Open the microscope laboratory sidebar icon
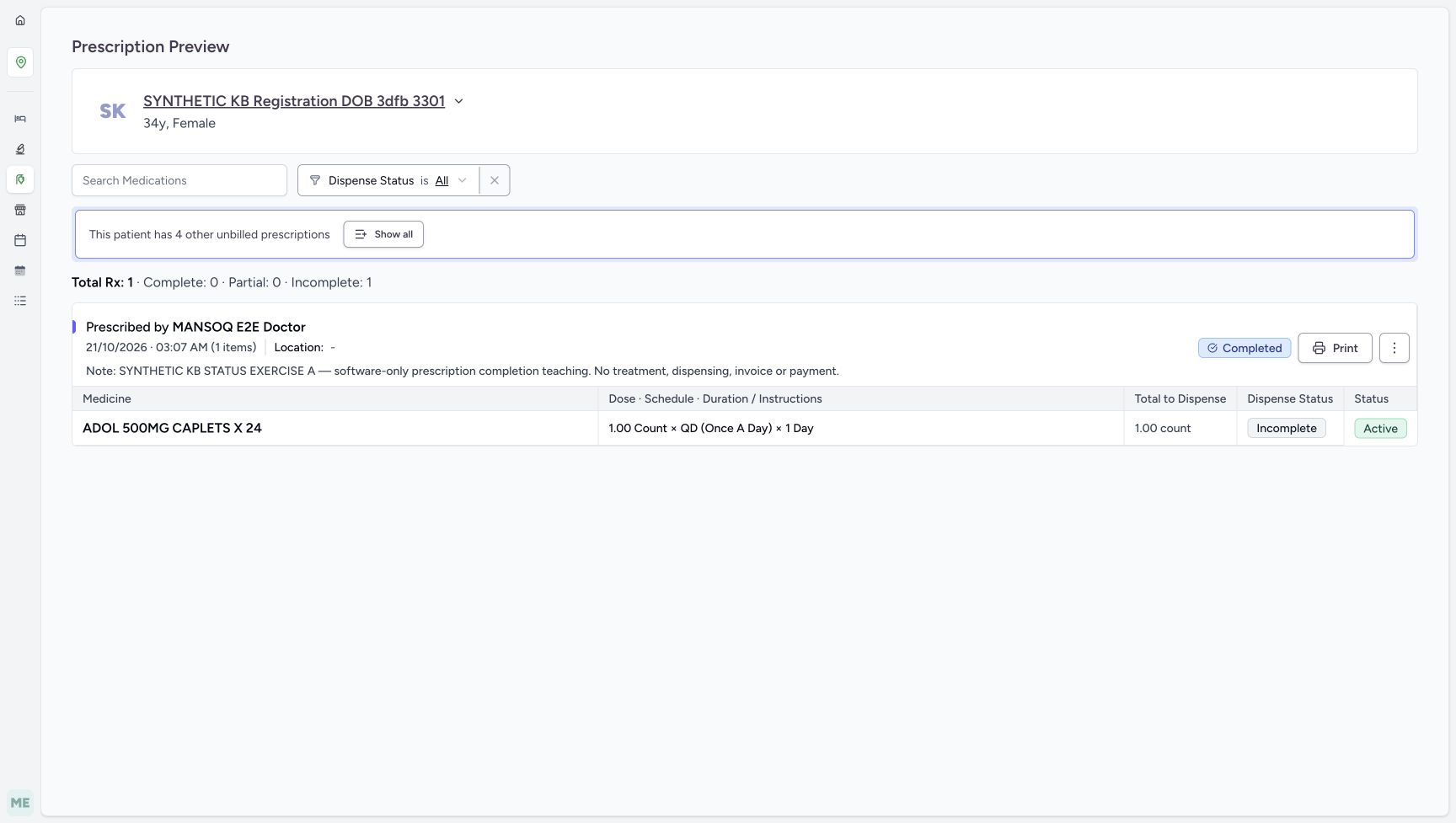 tap(20, 149)
